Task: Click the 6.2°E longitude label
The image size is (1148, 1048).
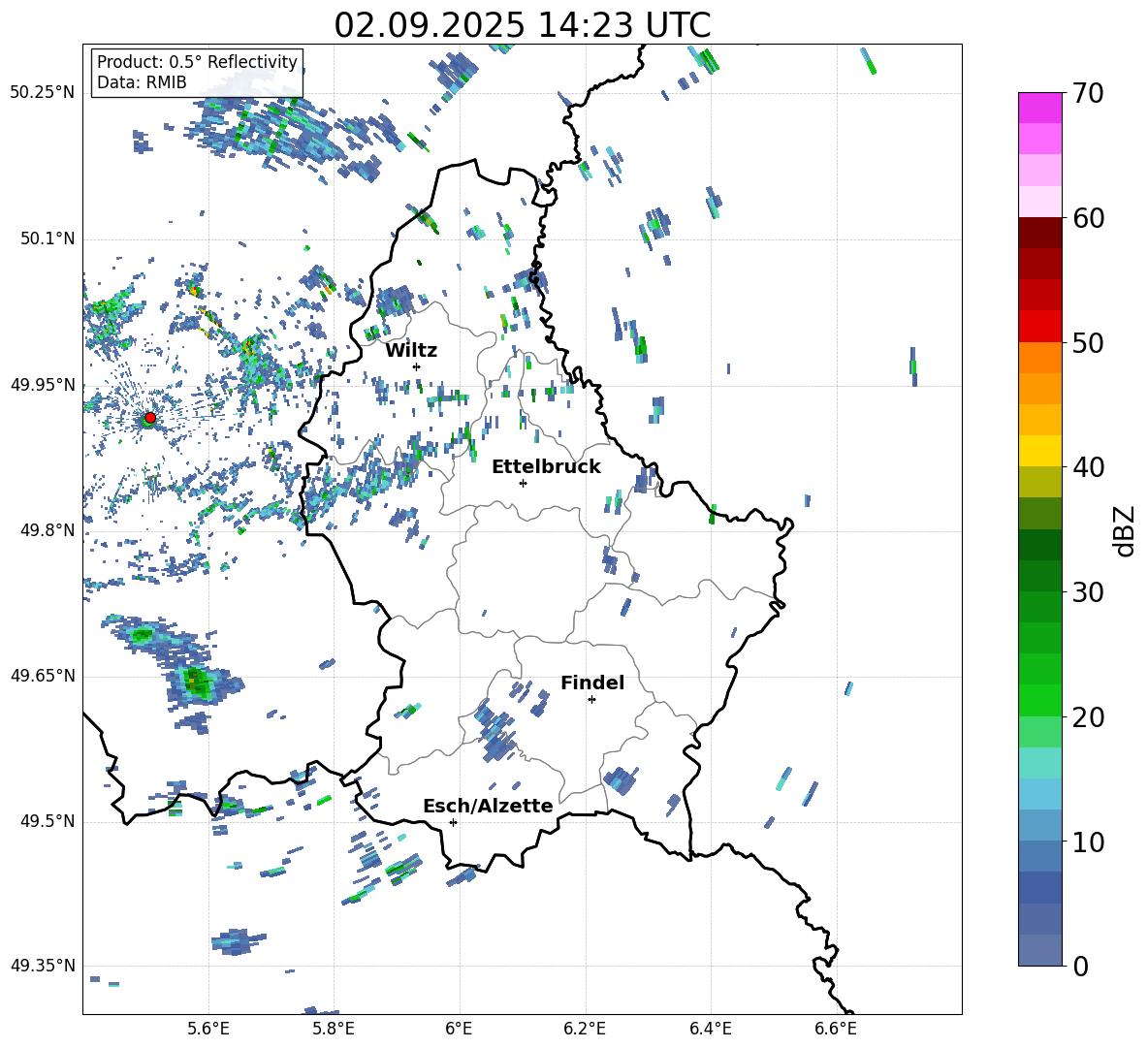Action: [585, 1029]
